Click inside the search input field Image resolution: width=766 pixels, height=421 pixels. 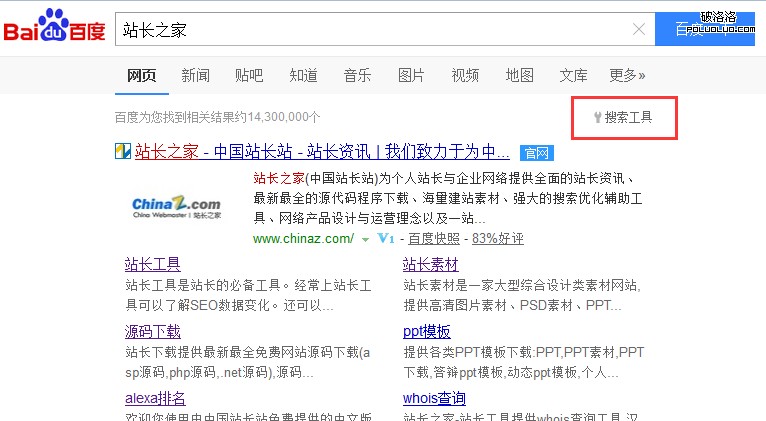point(370,30)
